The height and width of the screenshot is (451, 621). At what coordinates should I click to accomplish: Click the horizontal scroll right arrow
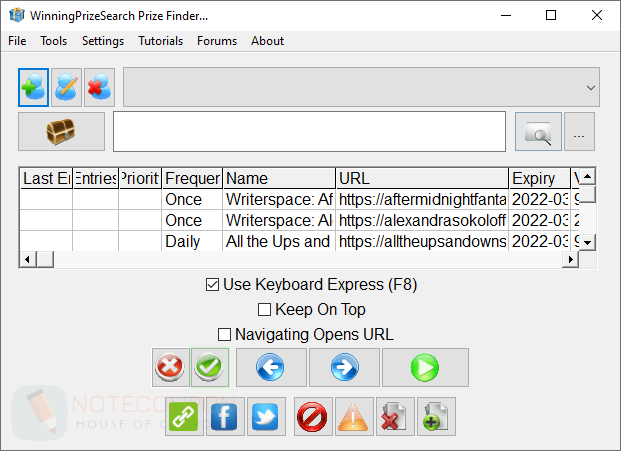pos(570,259)
